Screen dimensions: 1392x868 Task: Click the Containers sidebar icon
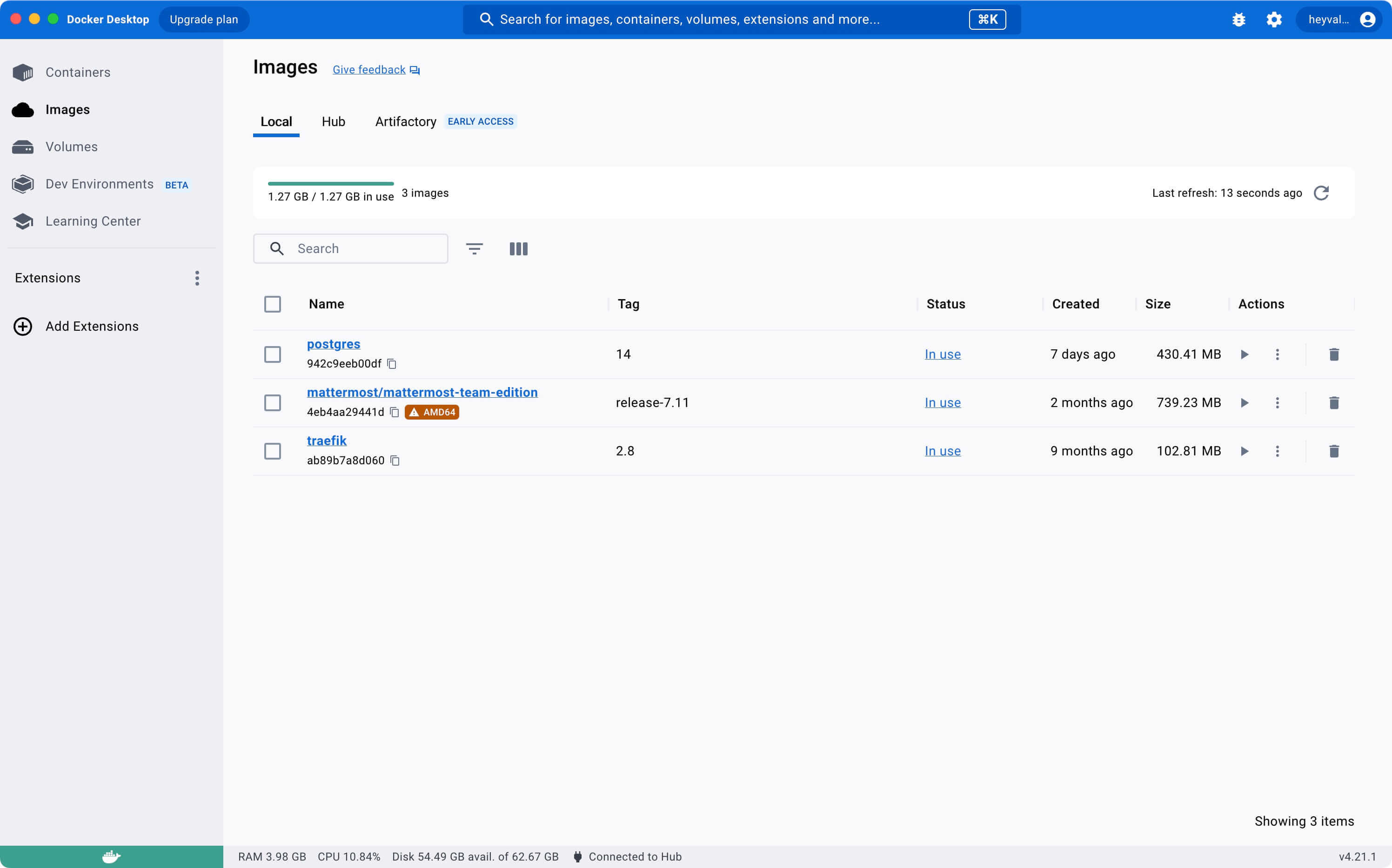24,71
